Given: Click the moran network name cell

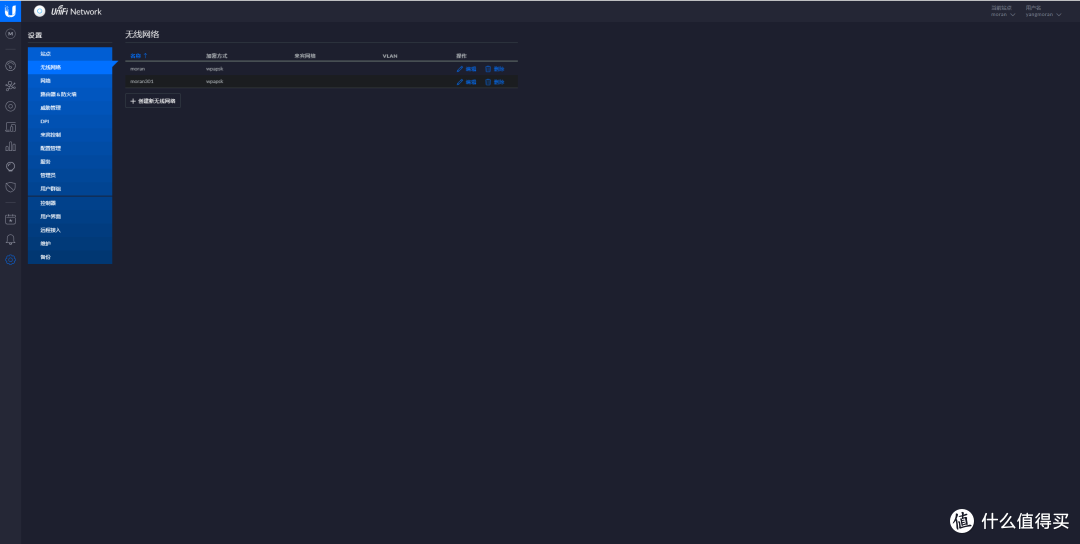Looking at the screenshot, I should (x=138, y=69).
